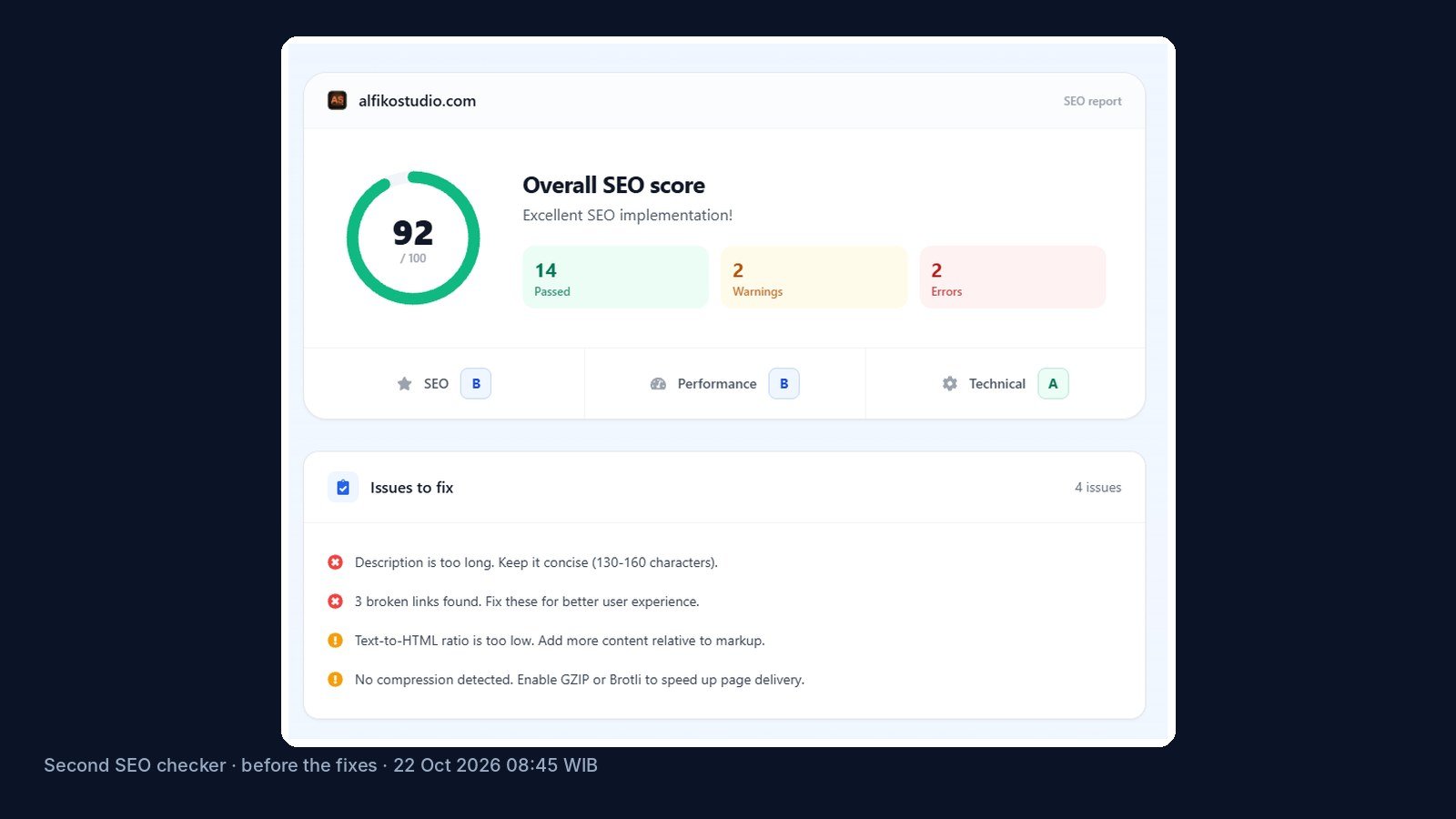This screenshot has height=819, width=1456.
Task: Click the orange warning icon for Text-to-HTML ratio
Action: 335,641
